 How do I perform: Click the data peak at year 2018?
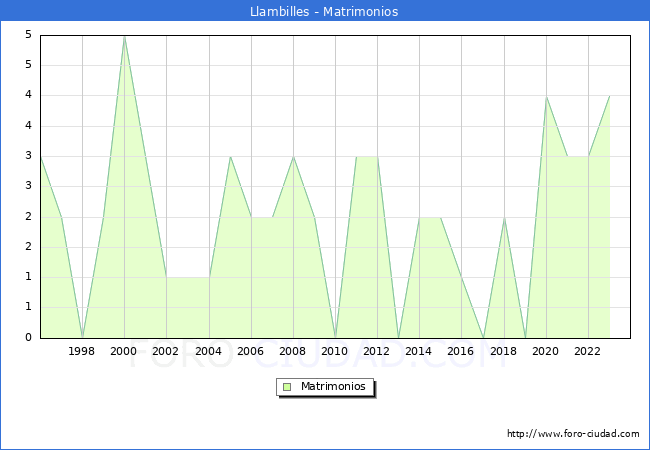click(x=504, y=218)
